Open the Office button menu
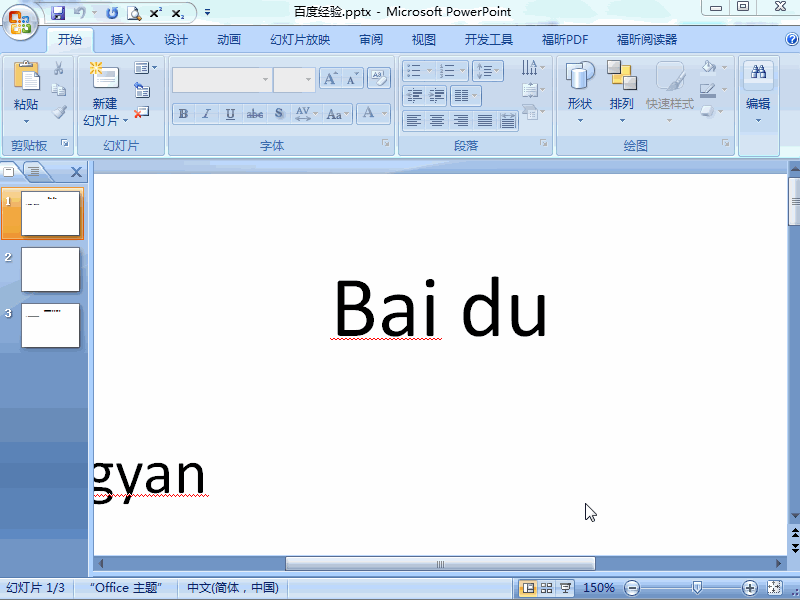 coord(20,22)
